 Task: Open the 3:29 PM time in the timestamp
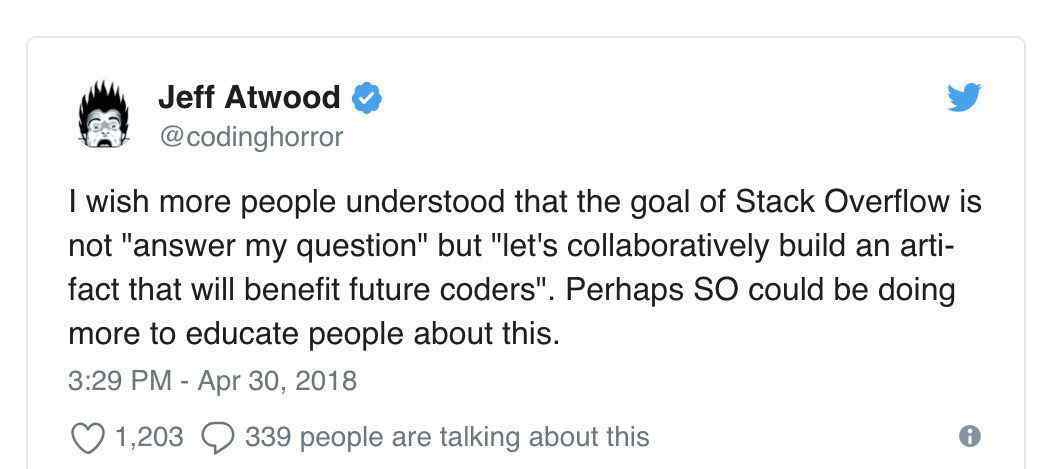(120, 381)
